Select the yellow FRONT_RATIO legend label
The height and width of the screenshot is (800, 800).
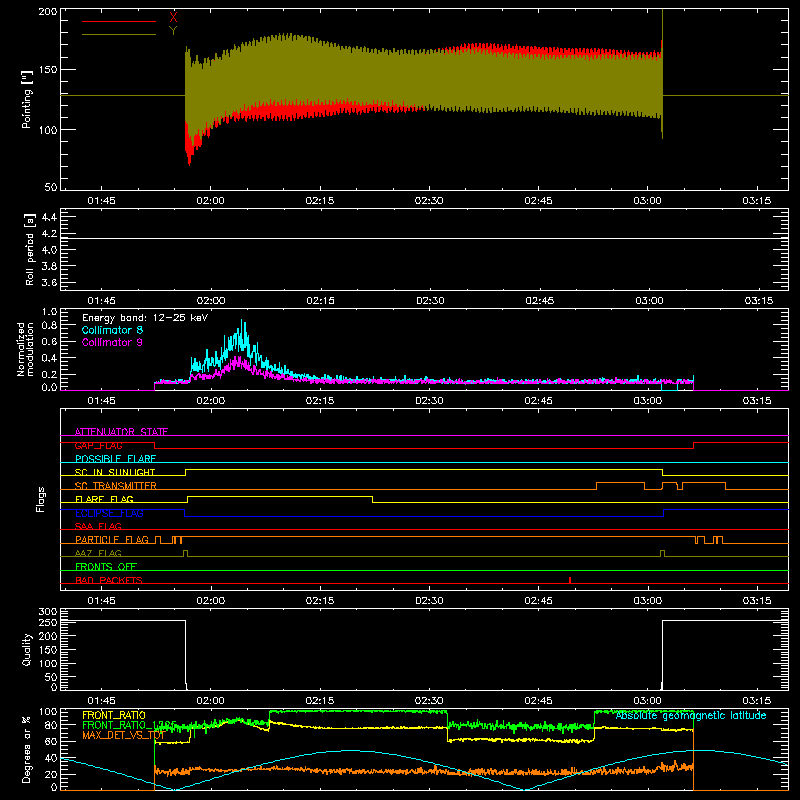(114, 715)
